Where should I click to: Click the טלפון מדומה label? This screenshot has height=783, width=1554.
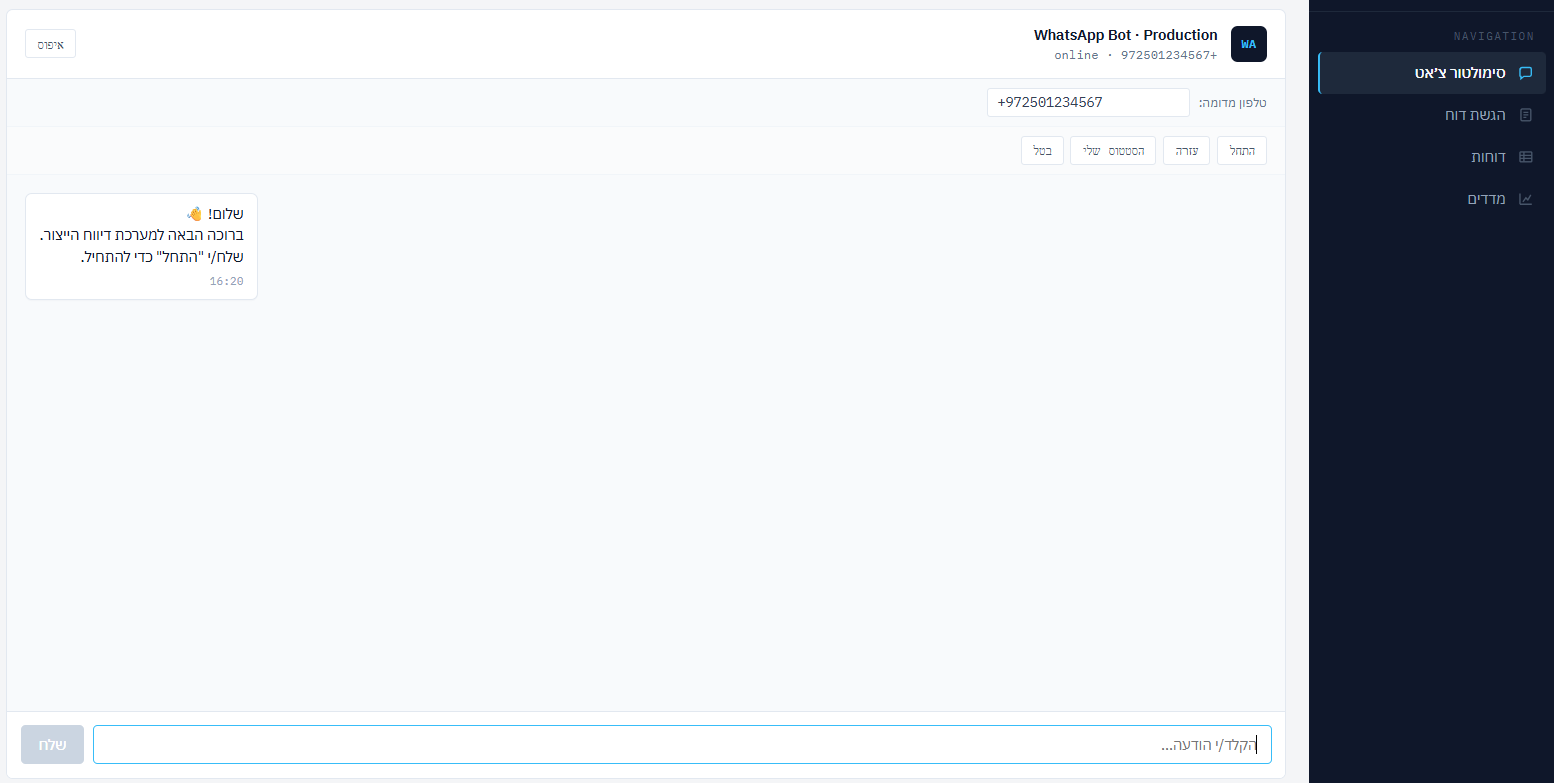coord(1233,103)
